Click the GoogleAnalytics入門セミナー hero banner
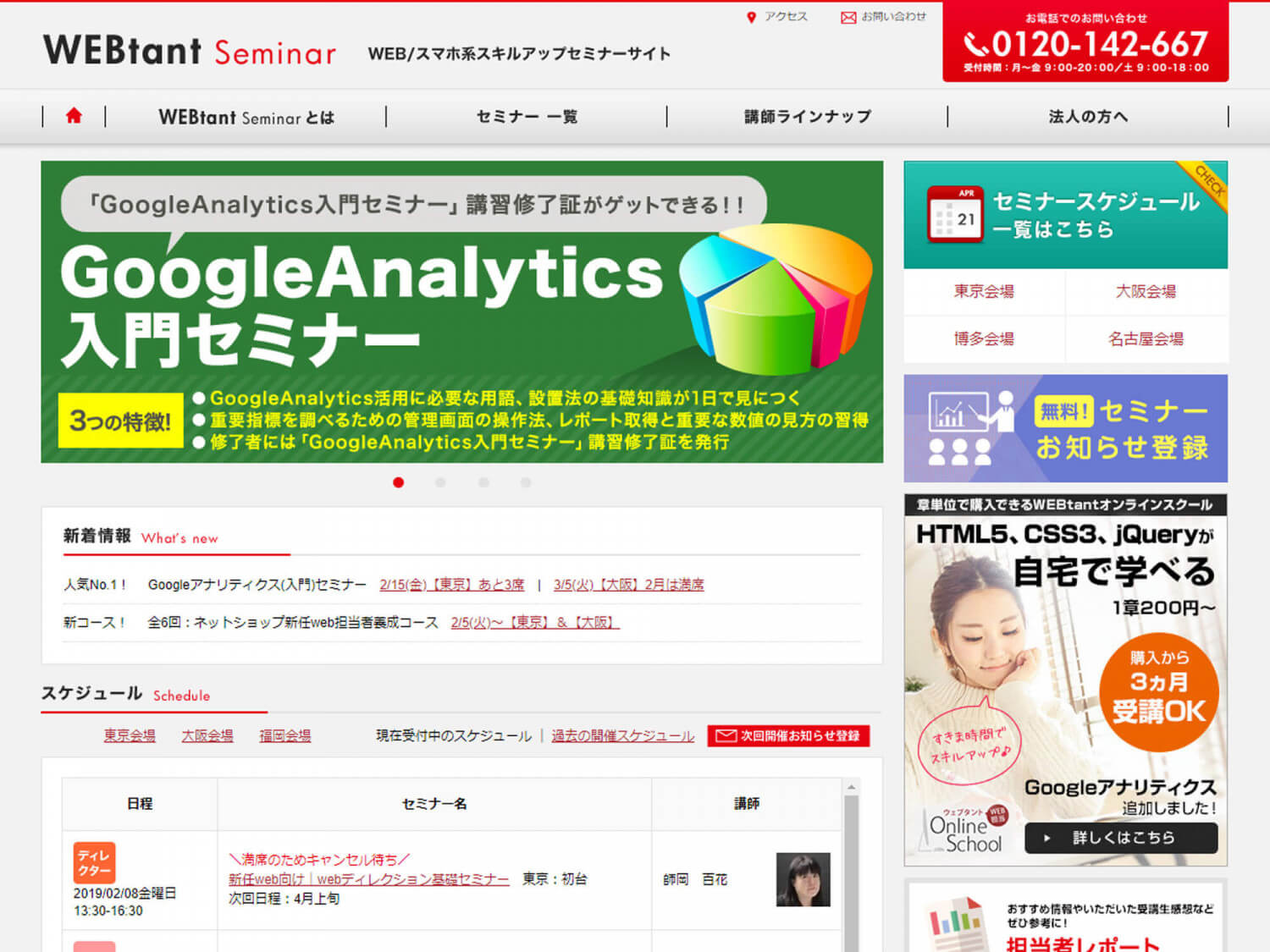 (461, 311)
